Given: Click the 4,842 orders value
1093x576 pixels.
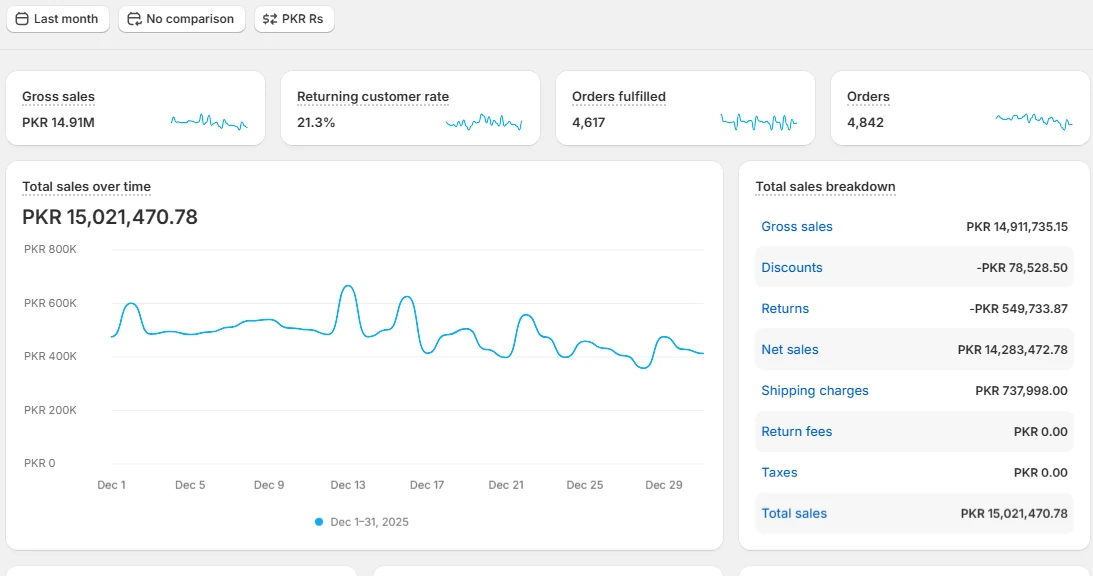Looking at the screenshot, I should pyautogui.click(x=865, y=123).
